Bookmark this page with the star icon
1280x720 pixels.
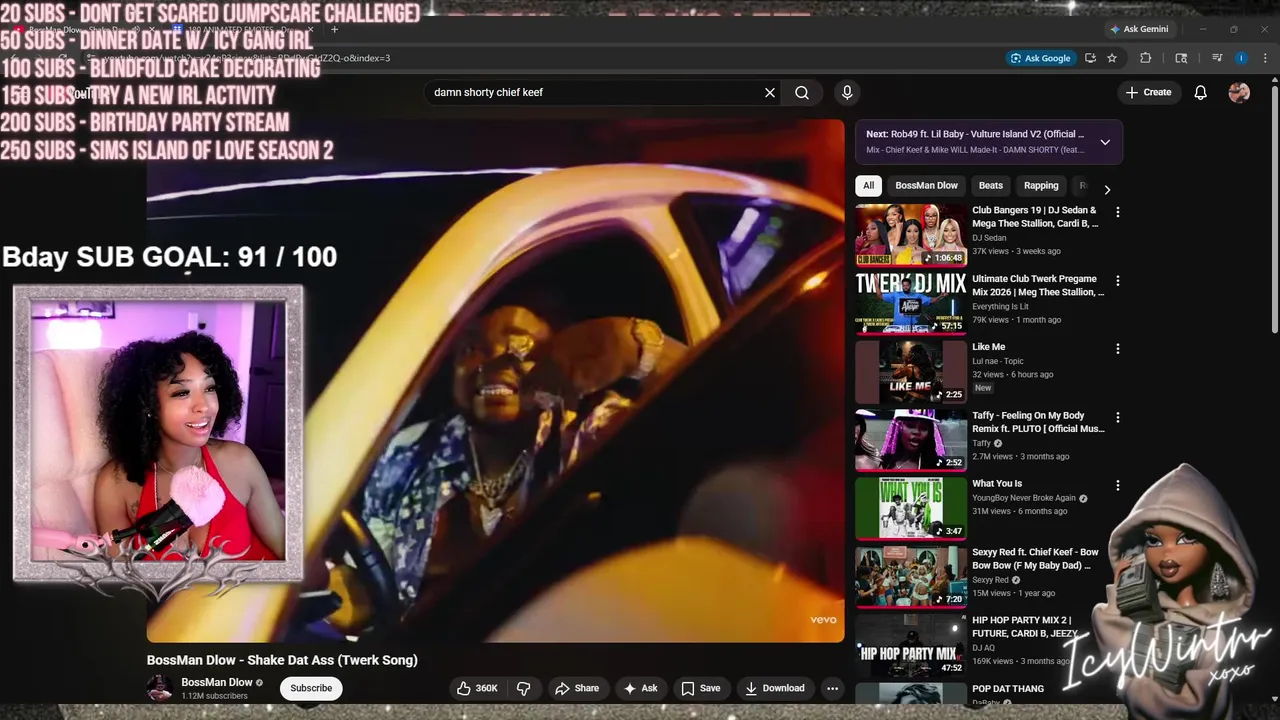[1112, 58]
